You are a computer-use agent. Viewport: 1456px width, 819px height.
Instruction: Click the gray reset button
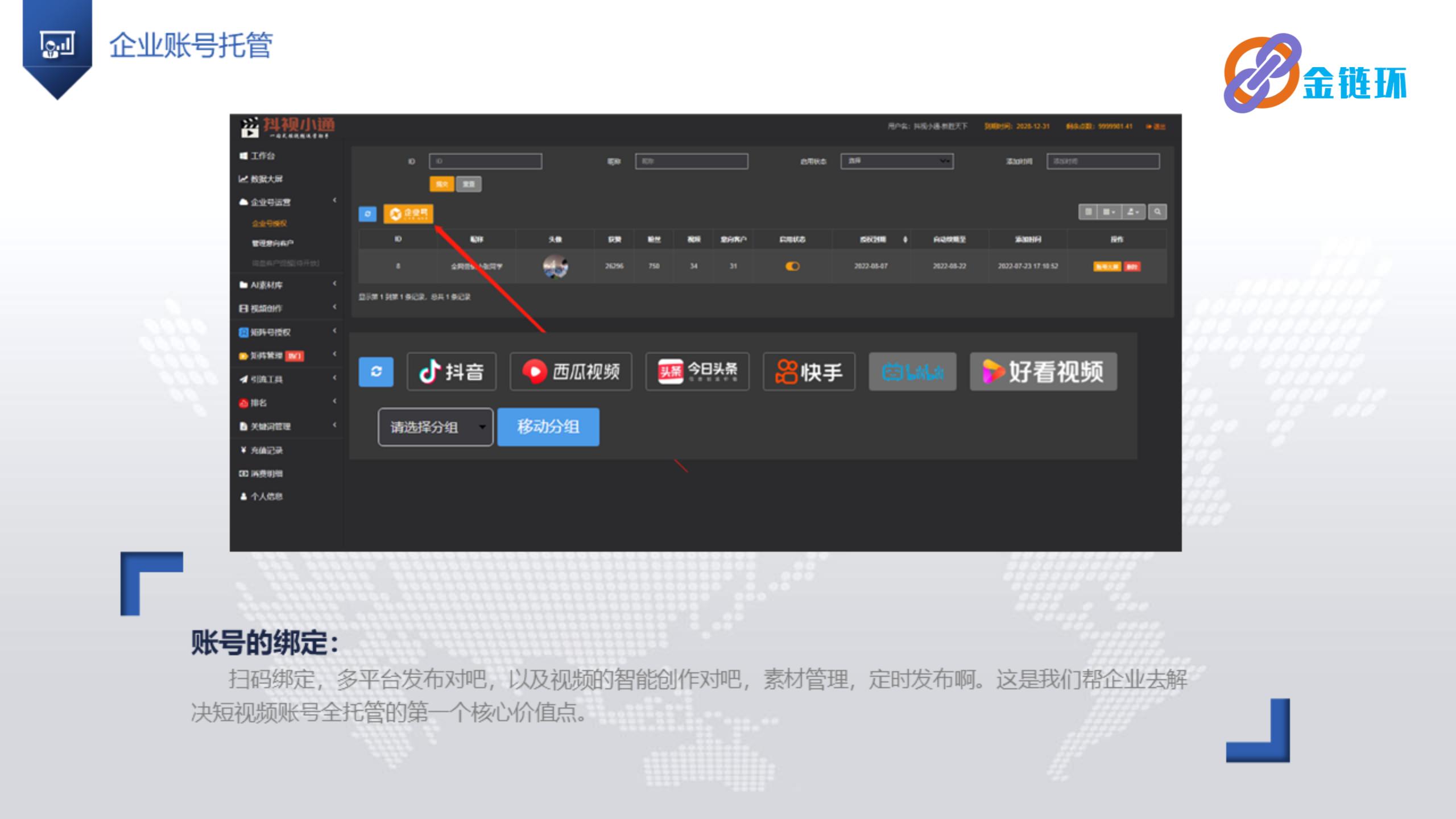point(469,184)
